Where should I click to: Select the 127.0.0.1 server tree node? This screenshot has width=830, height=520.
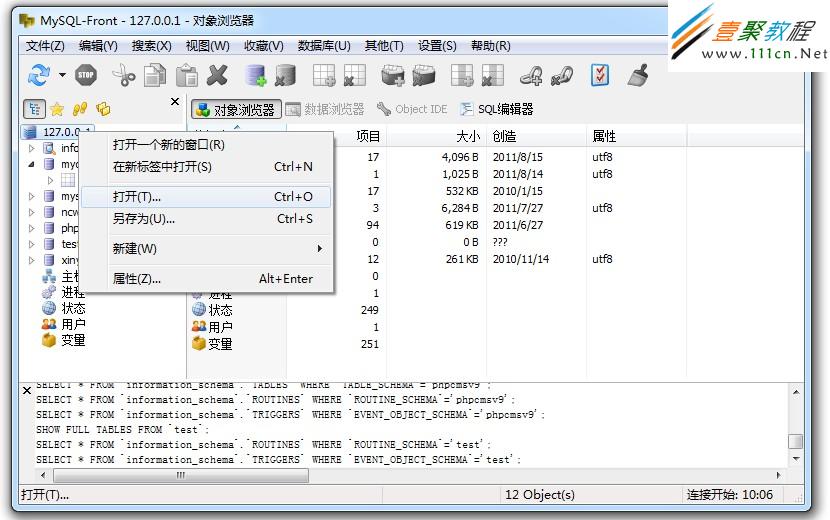pyautogui.click(x=58, y=132)
